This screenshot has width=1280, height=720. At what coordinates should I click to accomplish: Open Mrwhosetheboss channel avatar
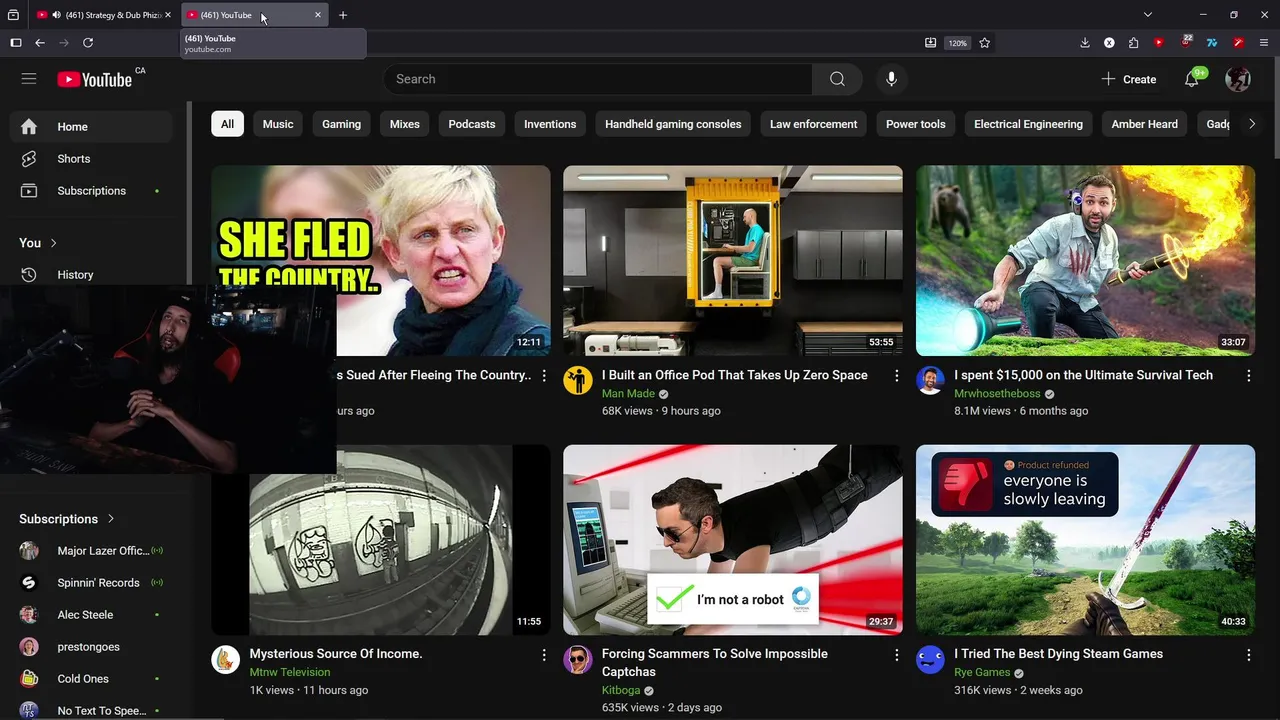tap(930, 380)
